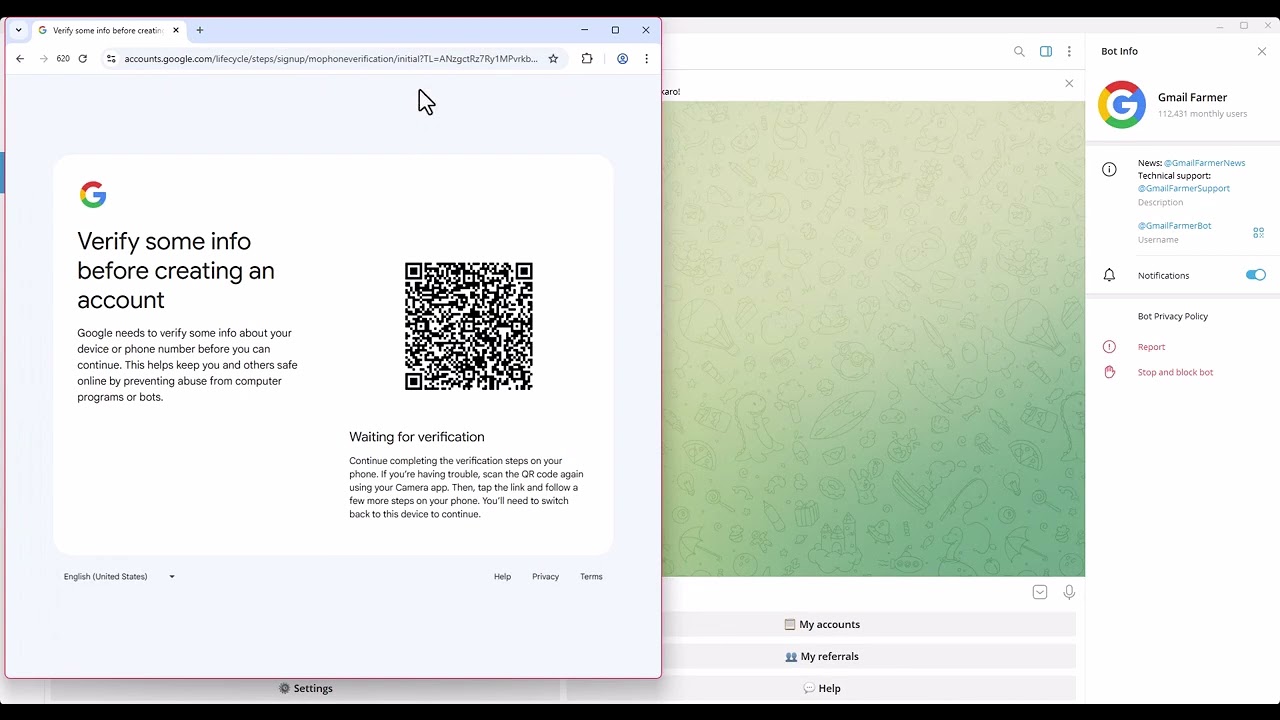The height and width of the screenshot is (720, 1280).
Task: Close the Bot Info panel
Action: (x=1262, y=52)
